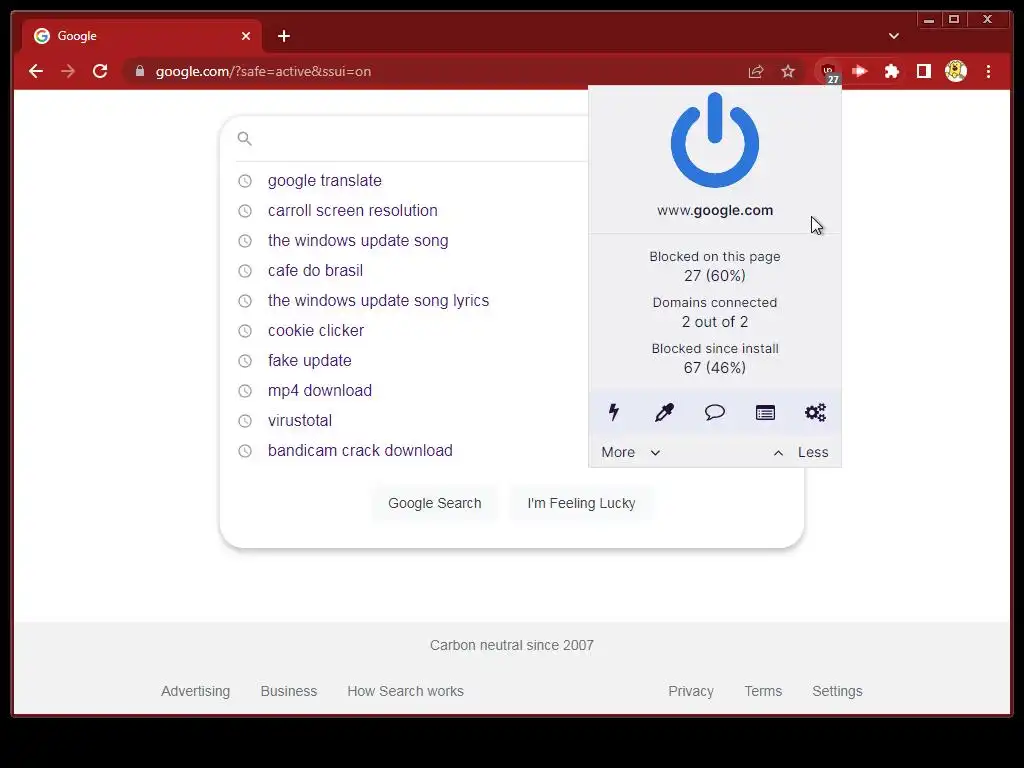Image resolution: width=1024 pixels, height=768 pixels.
Task: View site information lock icon
Action: tap(139, 71)
